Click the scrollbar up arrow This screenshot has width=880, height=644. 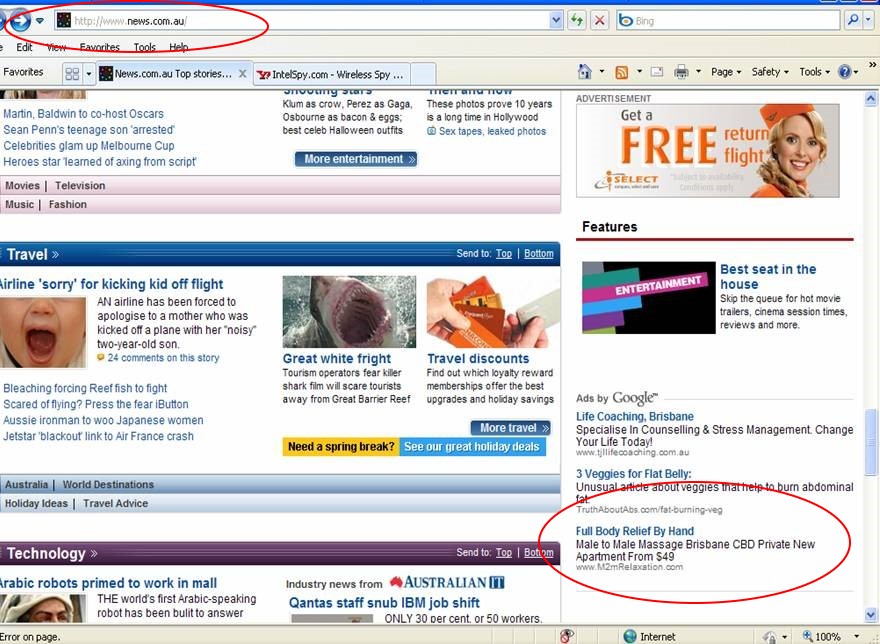coord(870,99)
